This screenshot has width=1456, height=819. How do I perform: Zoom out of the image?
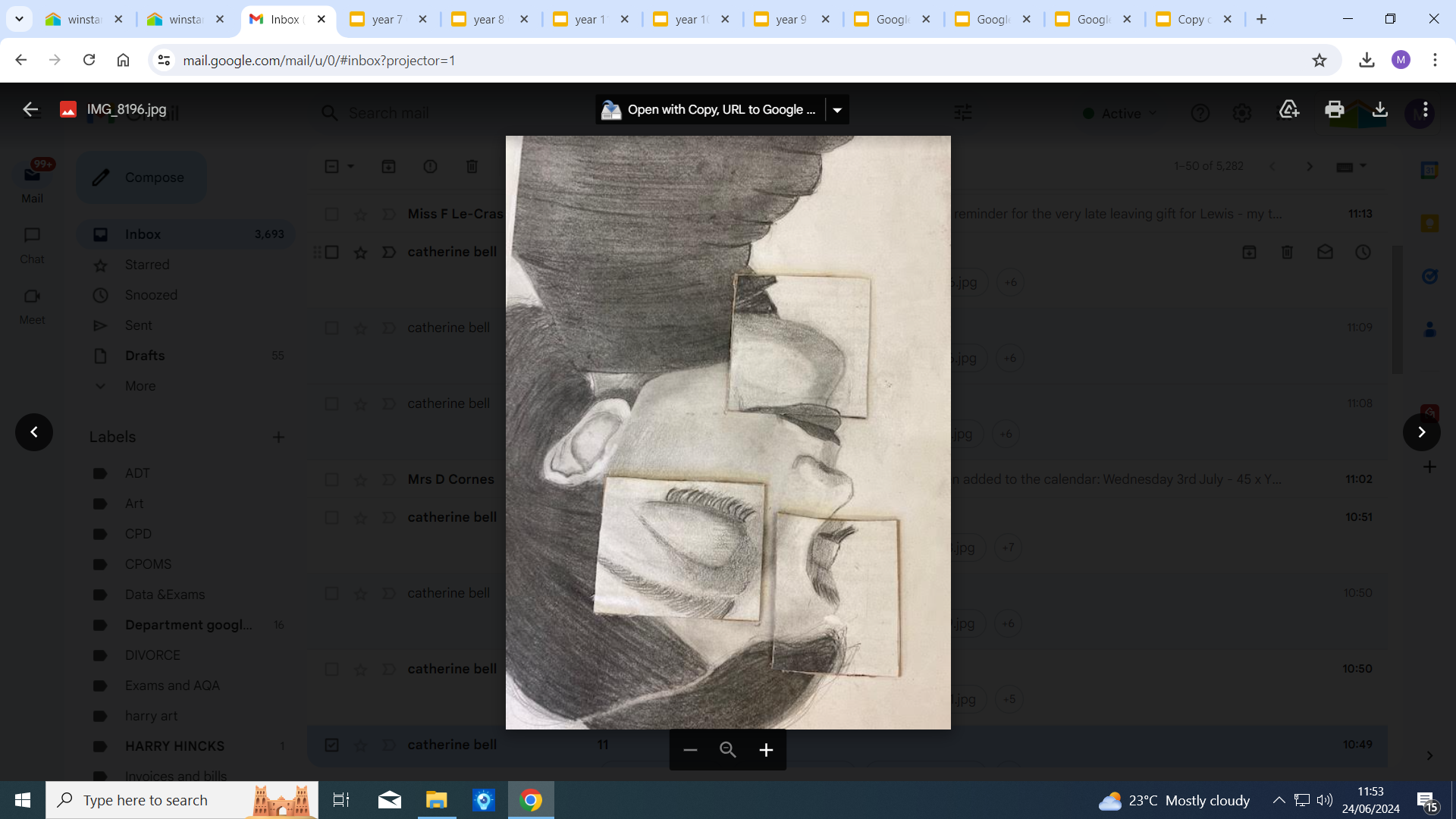pyautogui.click(x=690, y=750)
